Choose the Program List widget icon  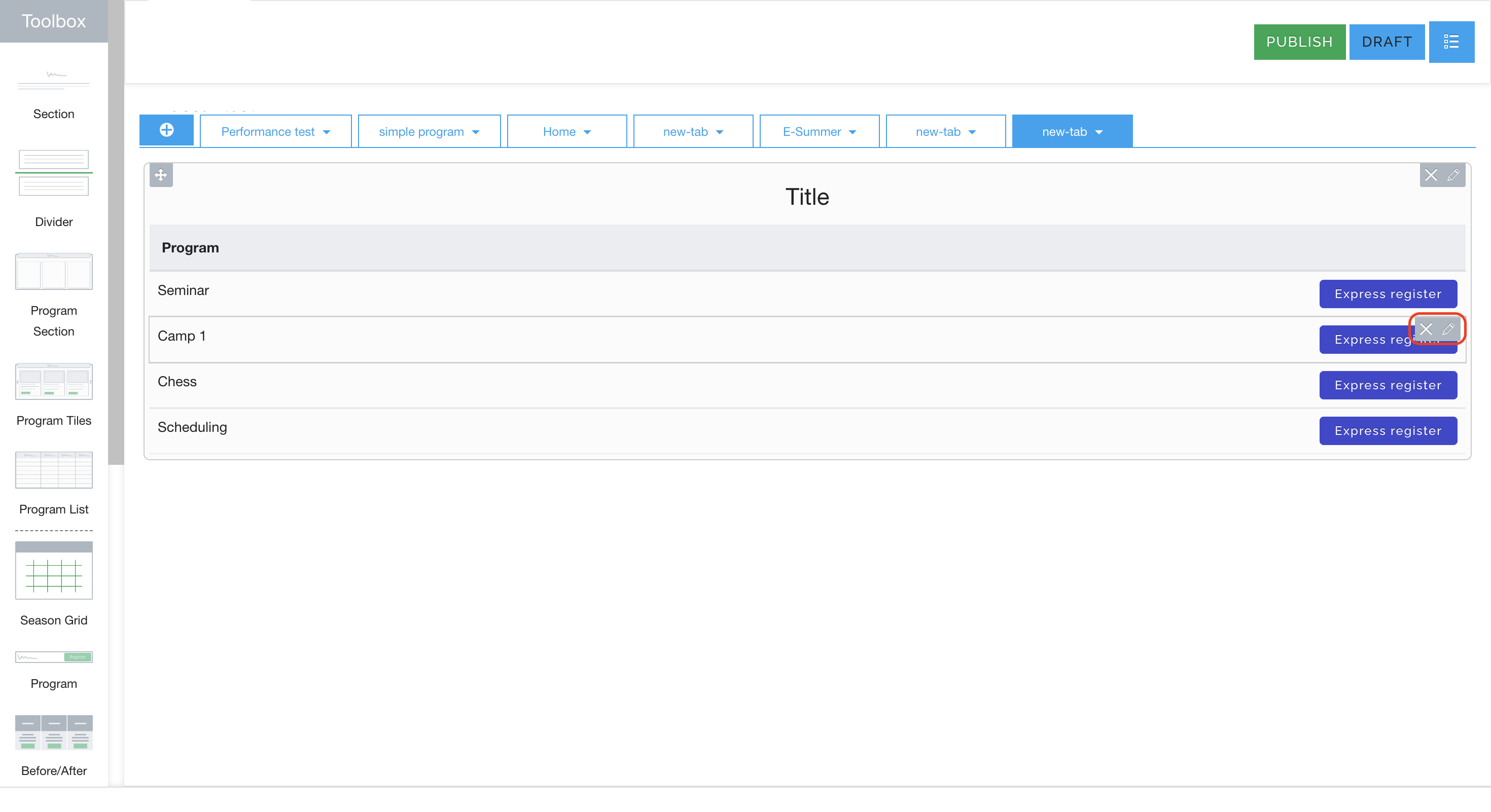tap(53, 470)
